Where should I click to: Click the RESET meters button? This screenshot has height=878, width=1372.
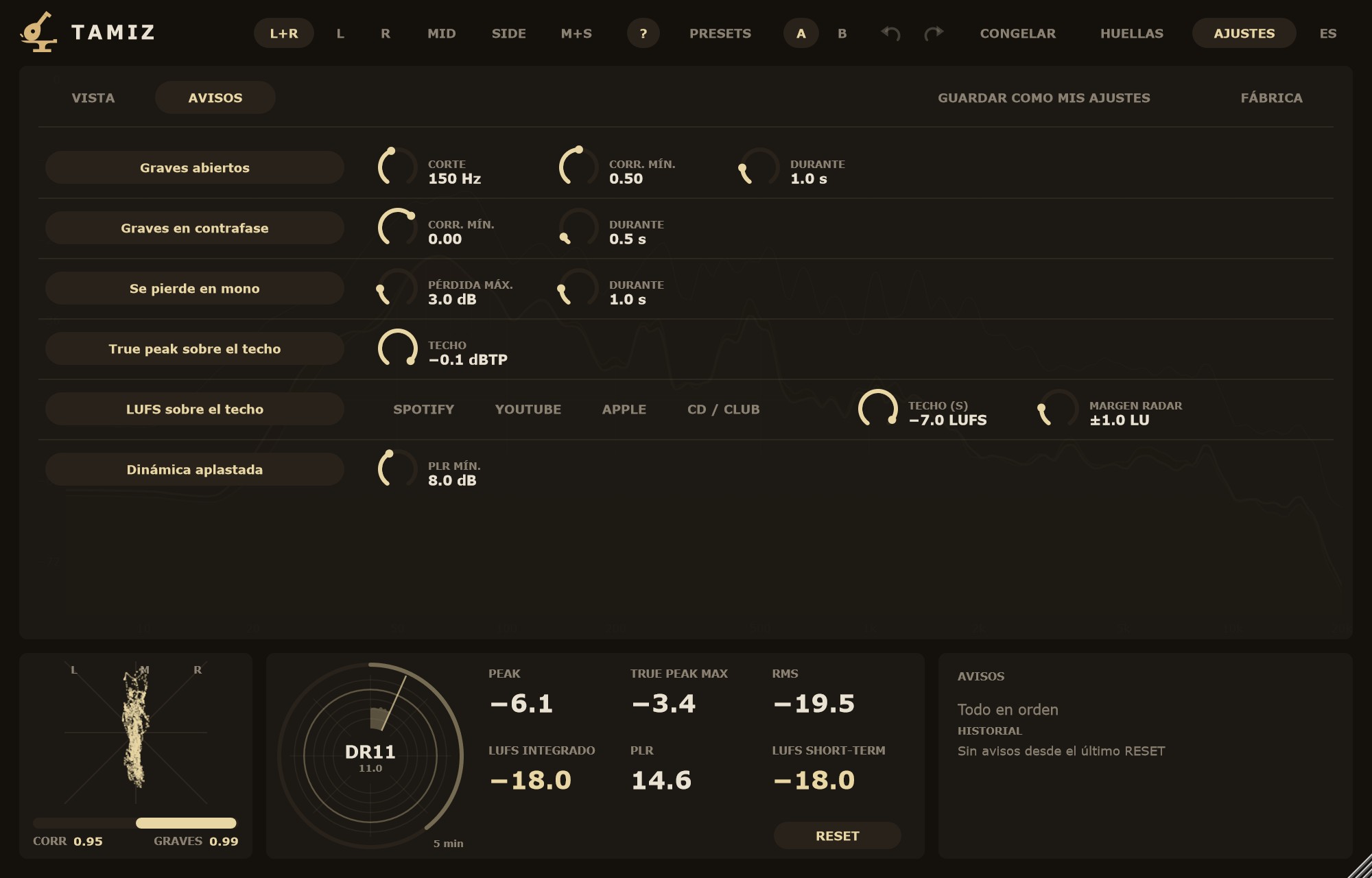pyautogui.click(x=838, y=835)
